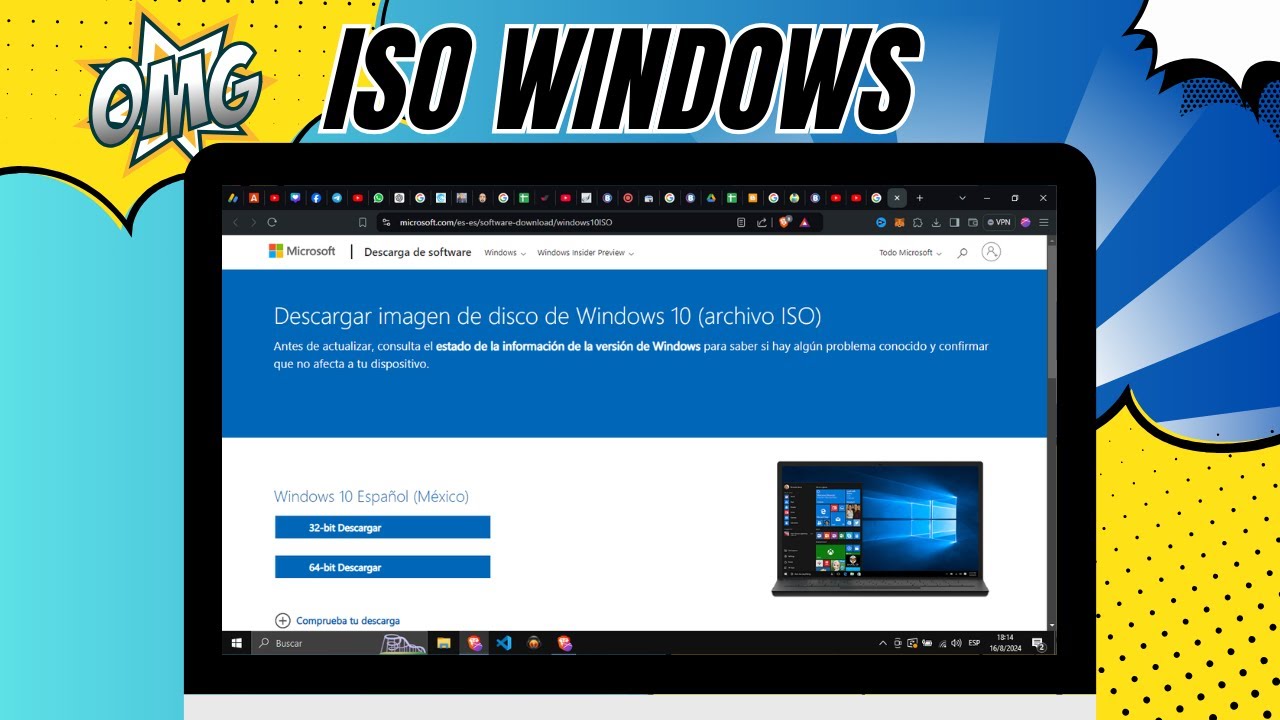Expand Comprueba tu descarga section
This screenshot has height=720, width=1280.
click(x=337, y=621)
